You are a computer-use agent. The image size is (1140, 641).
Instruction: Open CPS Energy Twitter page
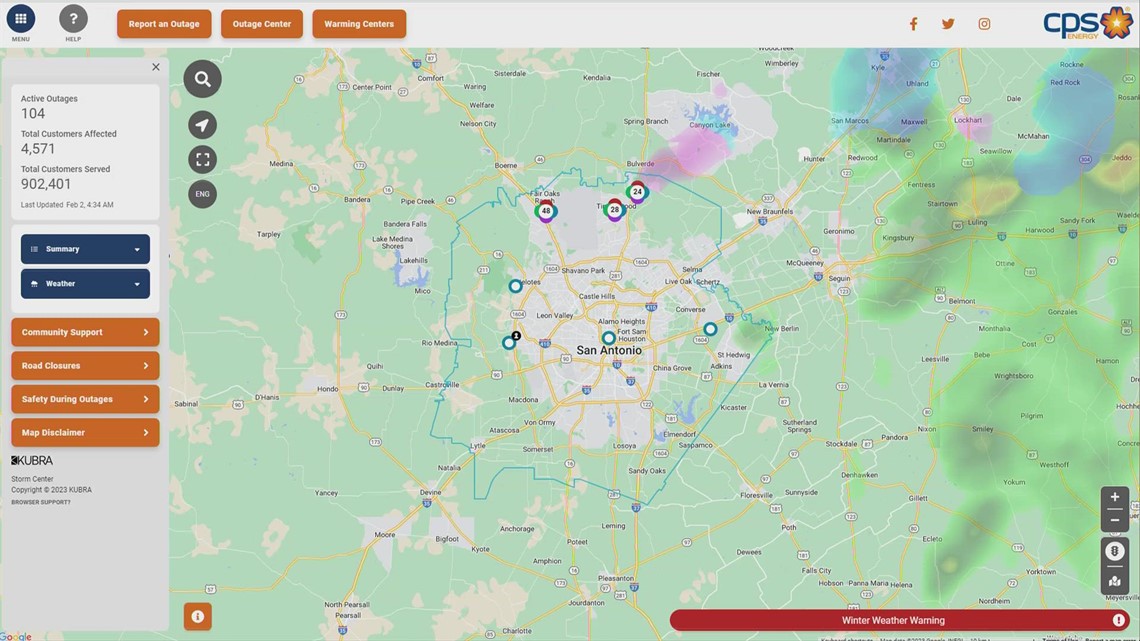pos(948,24)
